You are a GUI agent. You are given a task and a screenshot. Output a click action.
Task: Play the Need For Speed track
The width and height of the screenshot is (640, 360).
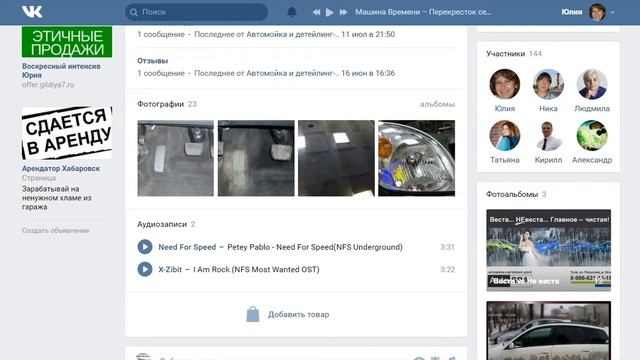(x=145, y=247)
